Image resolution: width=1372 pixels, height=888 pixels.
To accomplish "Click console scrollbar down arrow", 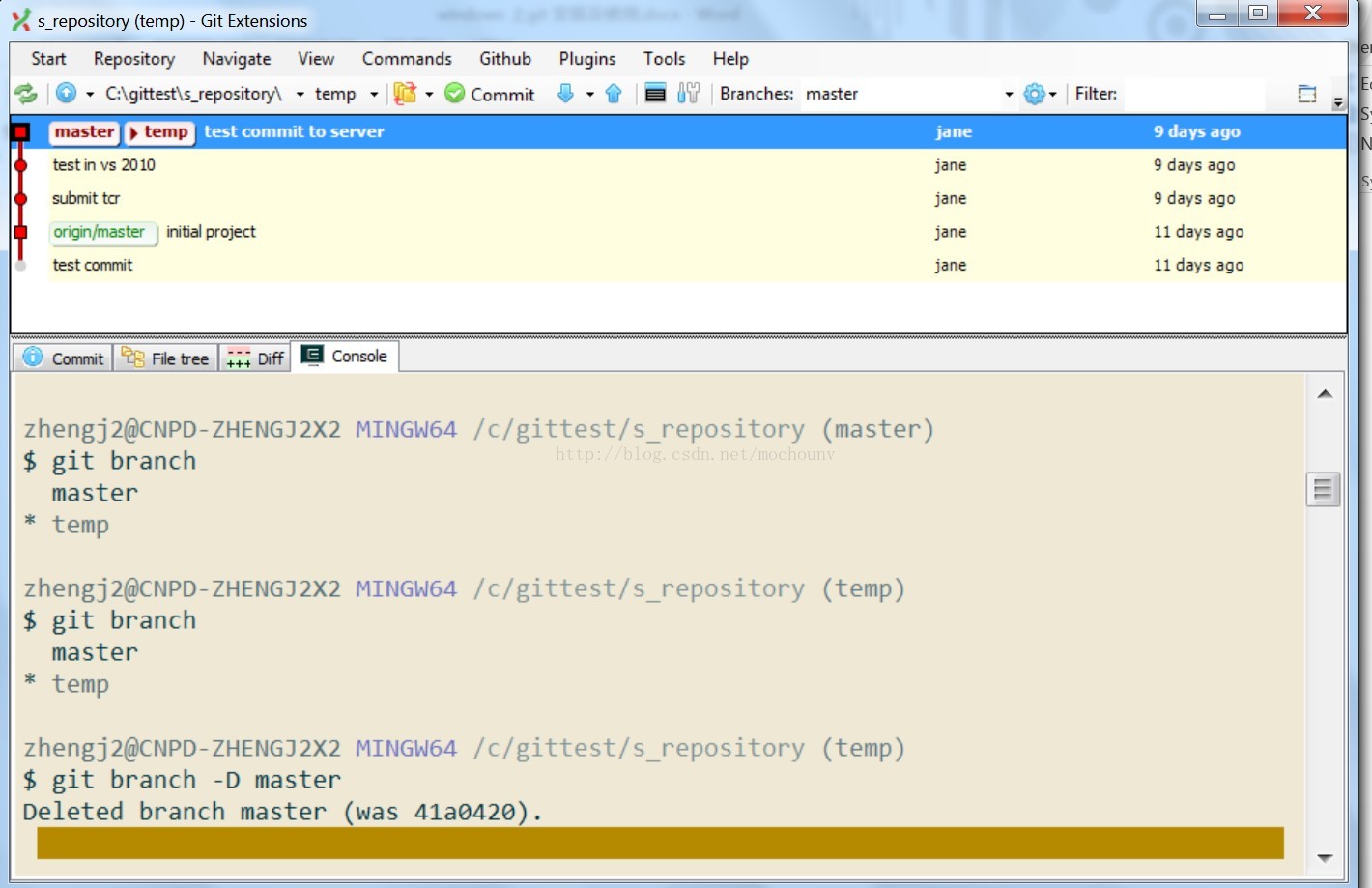I will point(1325,858).
